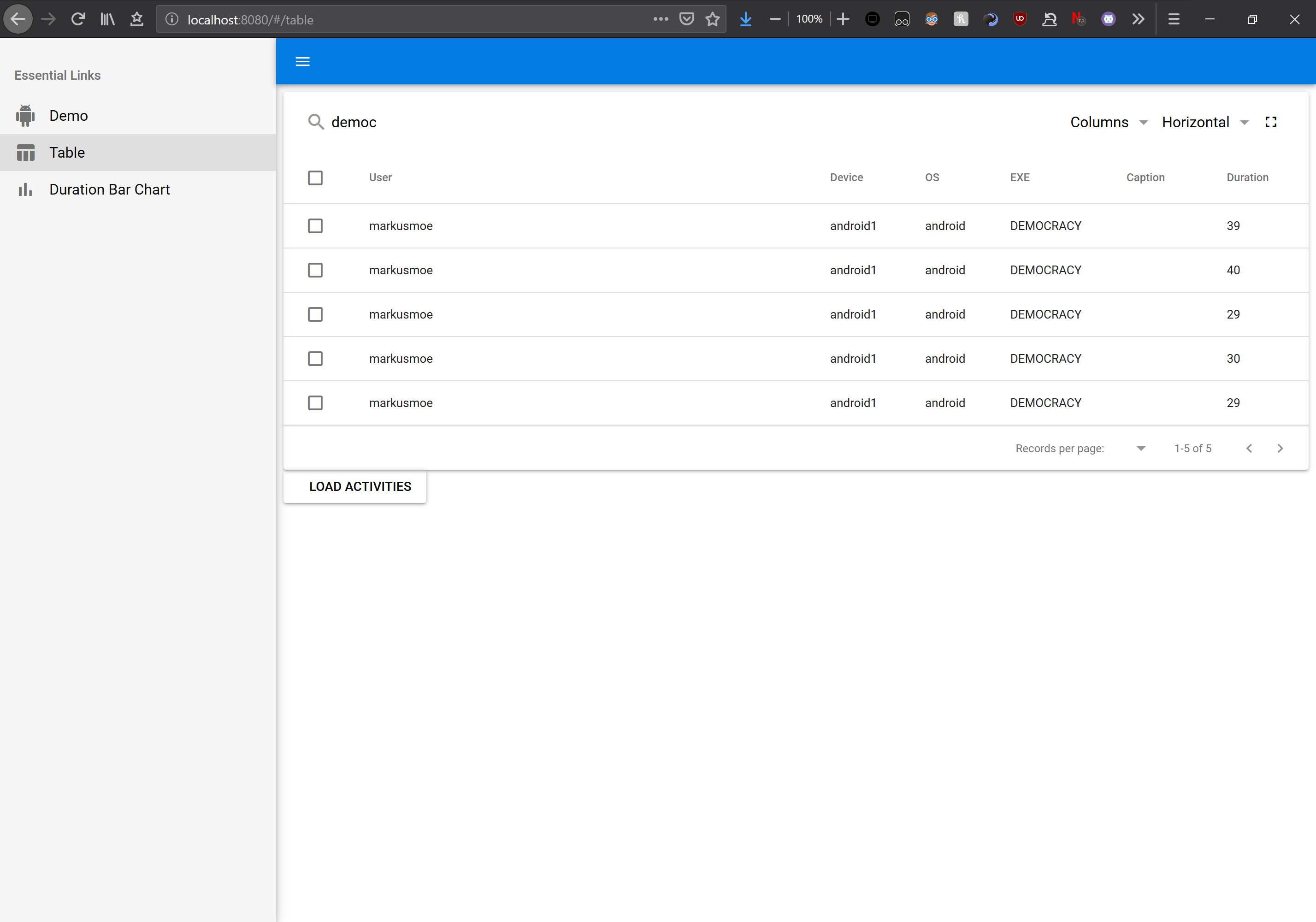
Task: Open Demo in the sidebar
Action: (68, 116)
